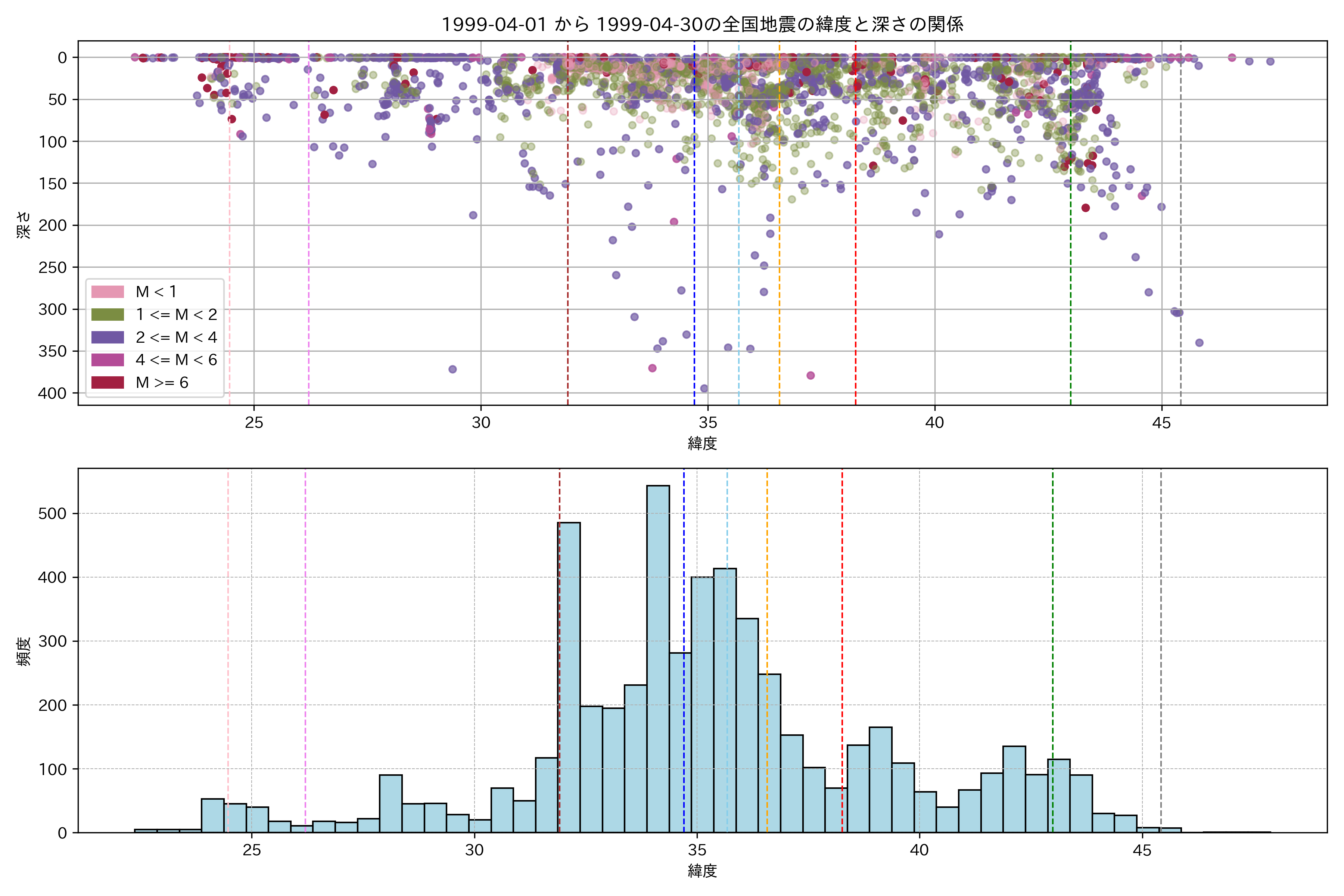This screenshot has height=896, width=1344.
Task: Click the scatter plot x-axis label 緯度
Action: (x=702, y=443)
